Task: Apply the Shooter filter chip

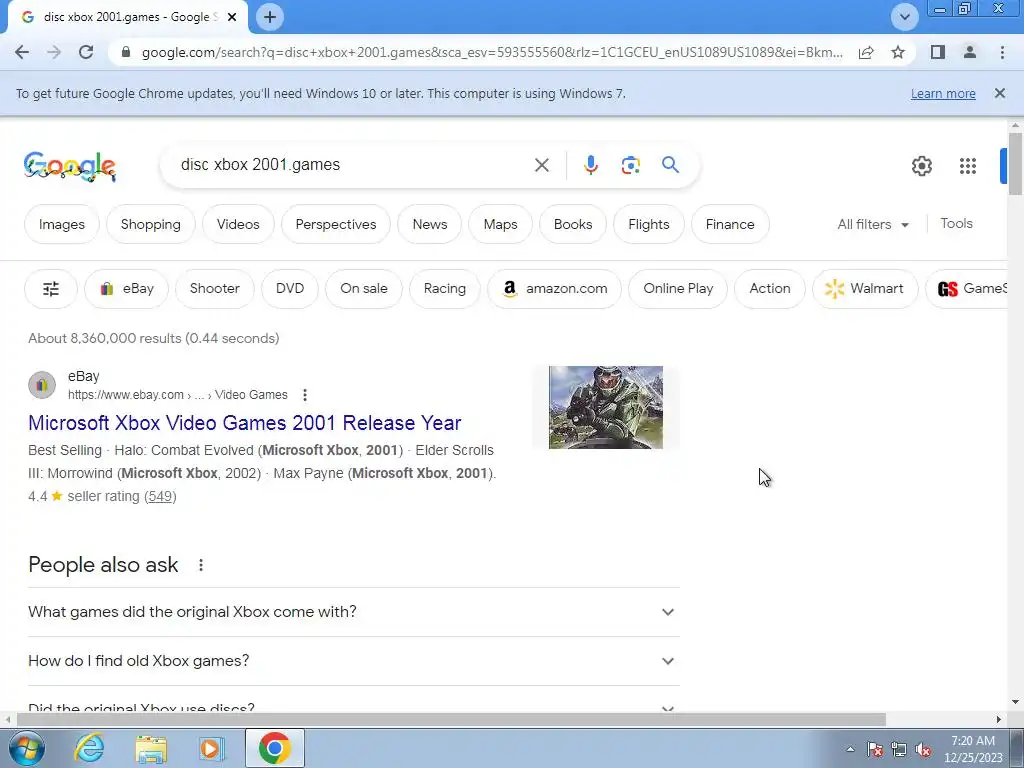Action: click(214, 289)
